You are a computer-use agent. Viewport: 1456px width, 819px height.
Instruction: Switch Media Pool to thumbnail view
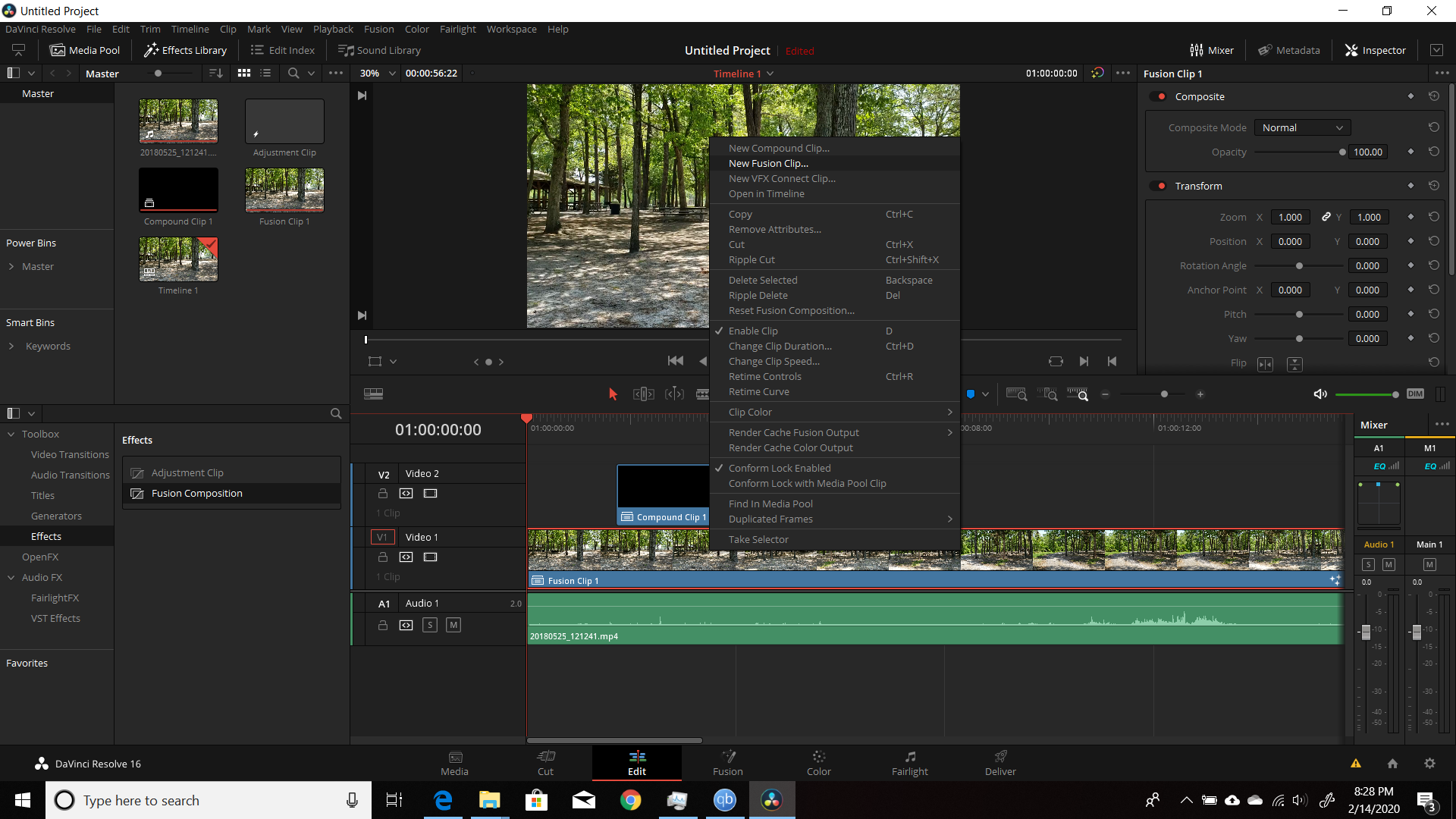(x=244, y=74)
